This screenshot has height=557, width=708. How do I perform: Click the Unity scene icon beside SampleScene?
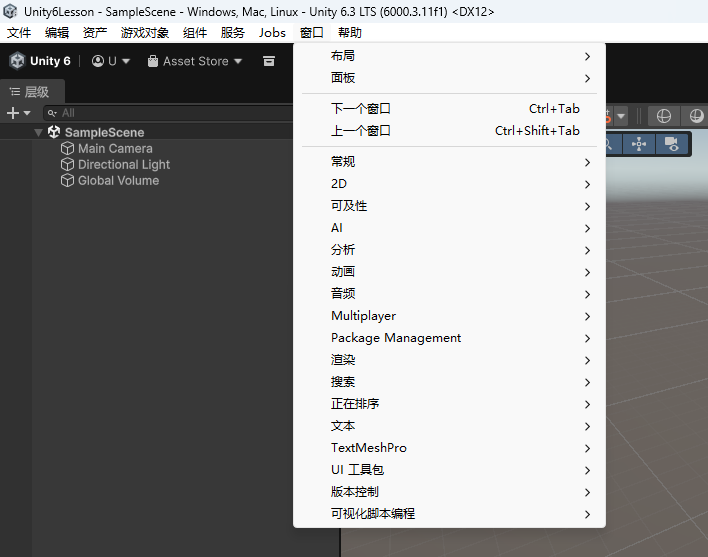54,132
